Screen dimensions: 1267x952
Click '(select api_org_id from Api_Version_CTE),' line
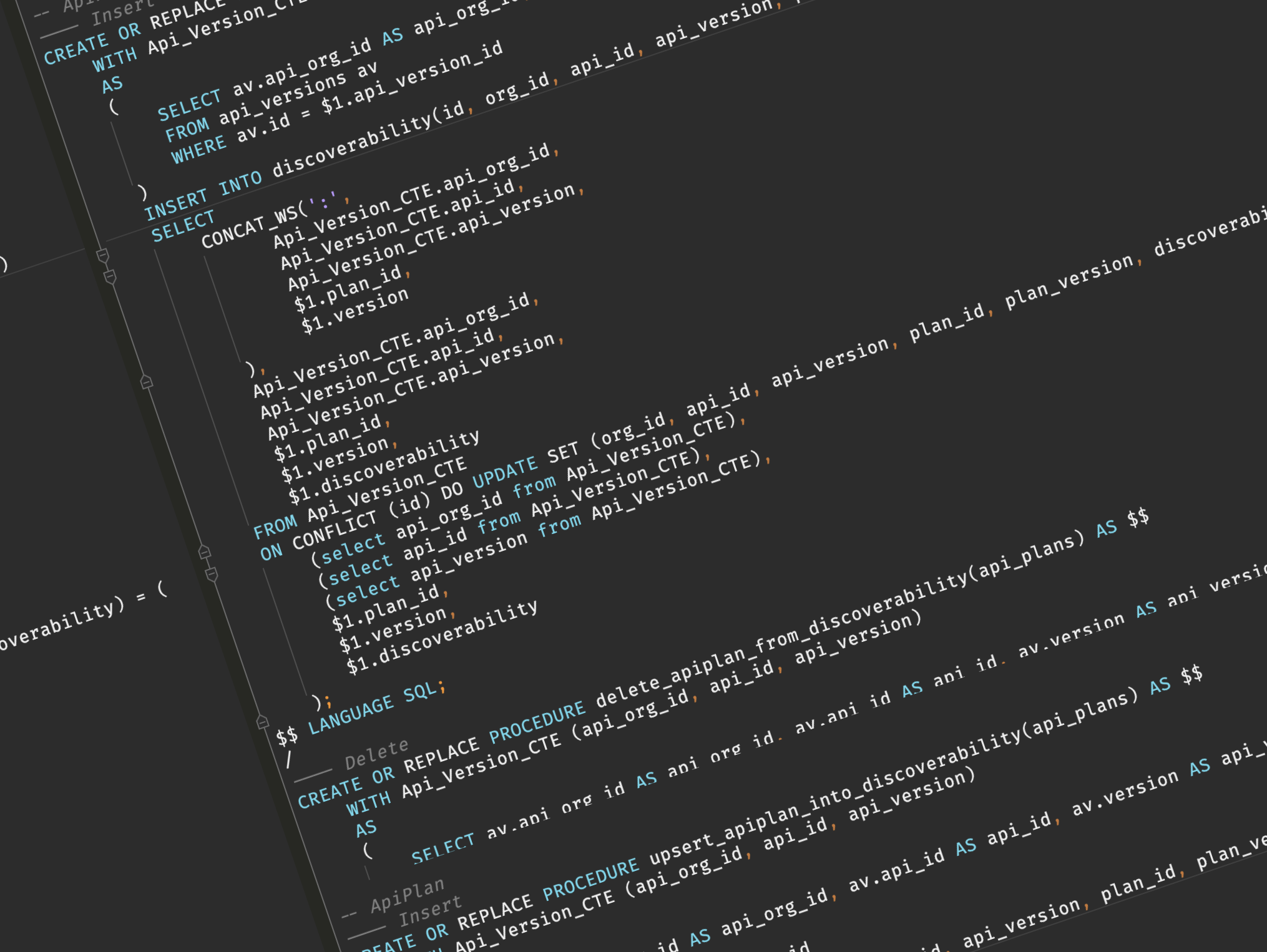click(529, 490)
